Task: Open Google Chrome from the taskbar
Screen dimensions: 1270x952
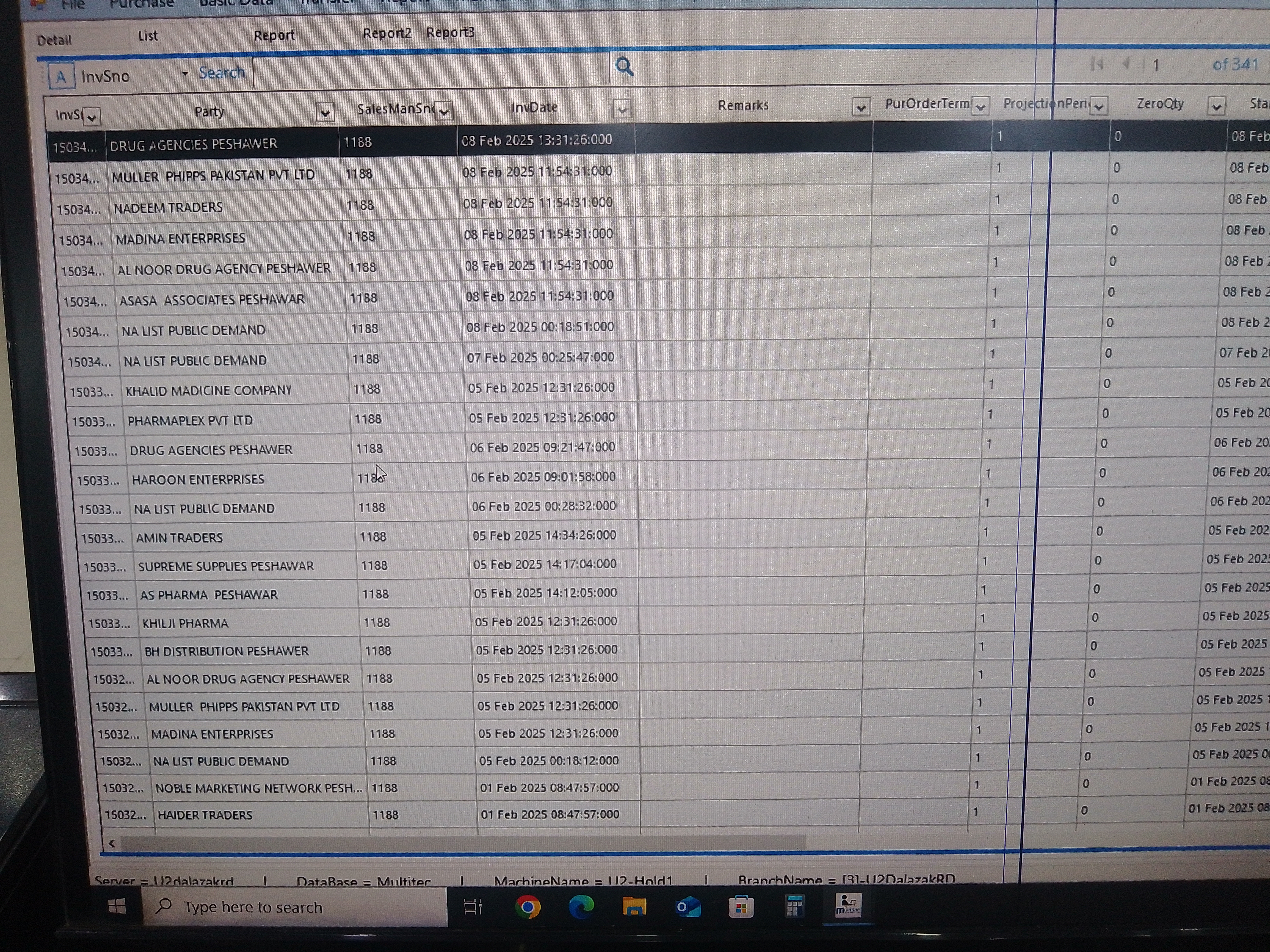Action: [x=528, y=907]
